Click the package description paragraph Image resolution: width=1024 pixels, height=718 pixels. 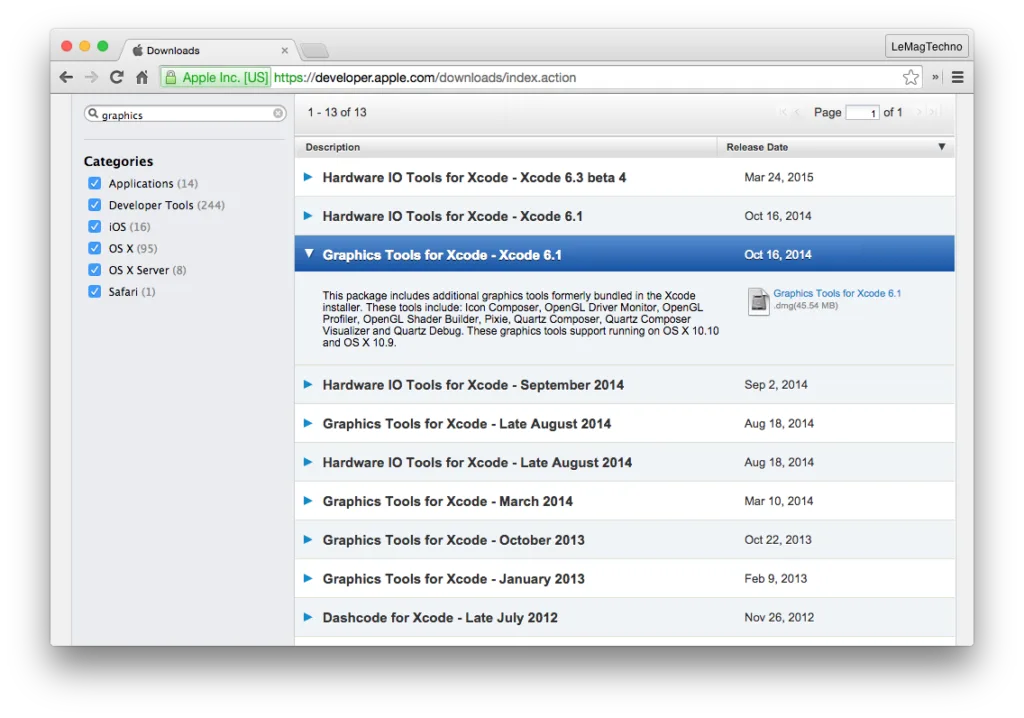pos(520,319)
